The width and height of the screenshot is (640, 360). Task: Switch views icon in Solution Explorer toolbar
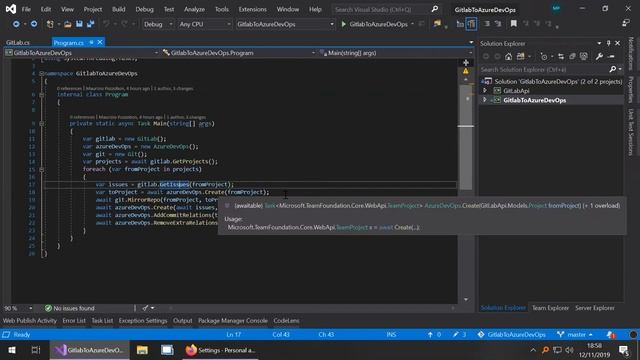[x=520, y=56]
